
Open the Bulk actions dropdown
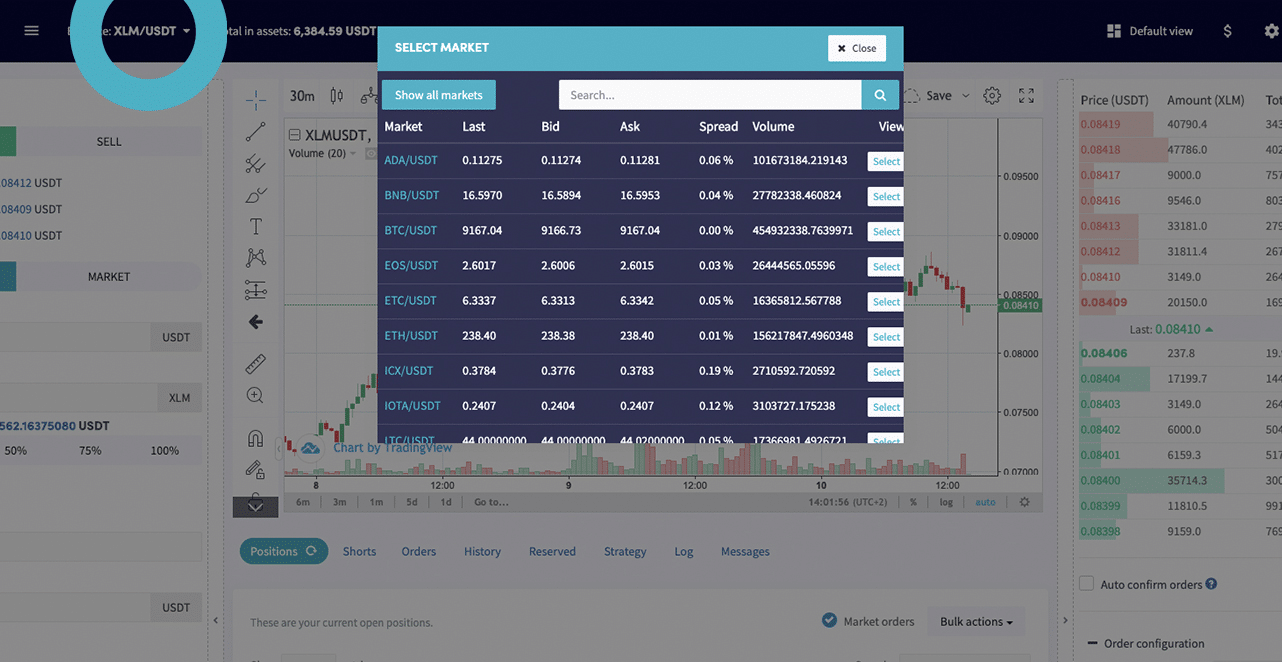point(976,621)
